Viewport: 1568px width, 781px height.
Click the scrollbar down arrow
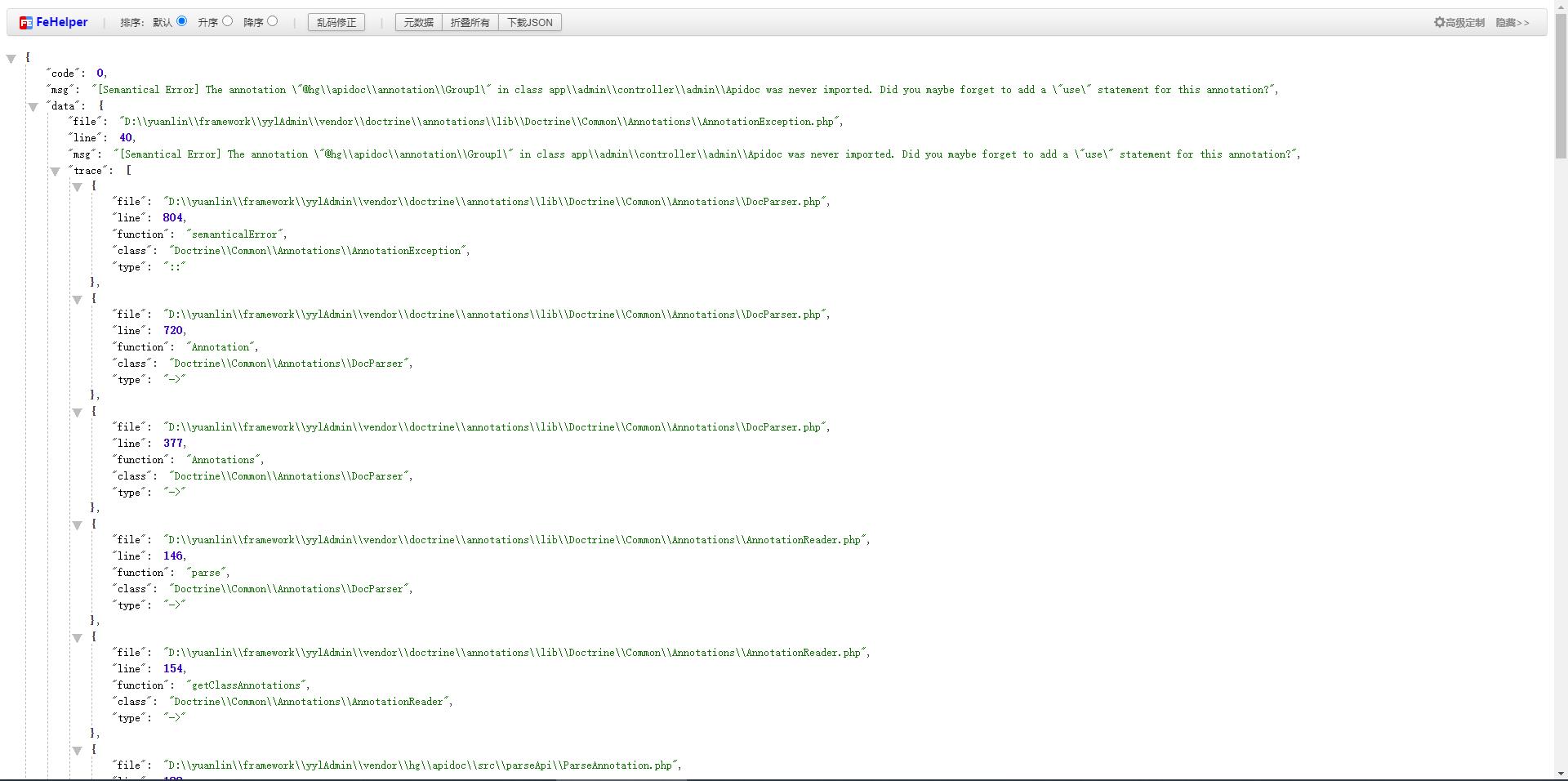1560,774
